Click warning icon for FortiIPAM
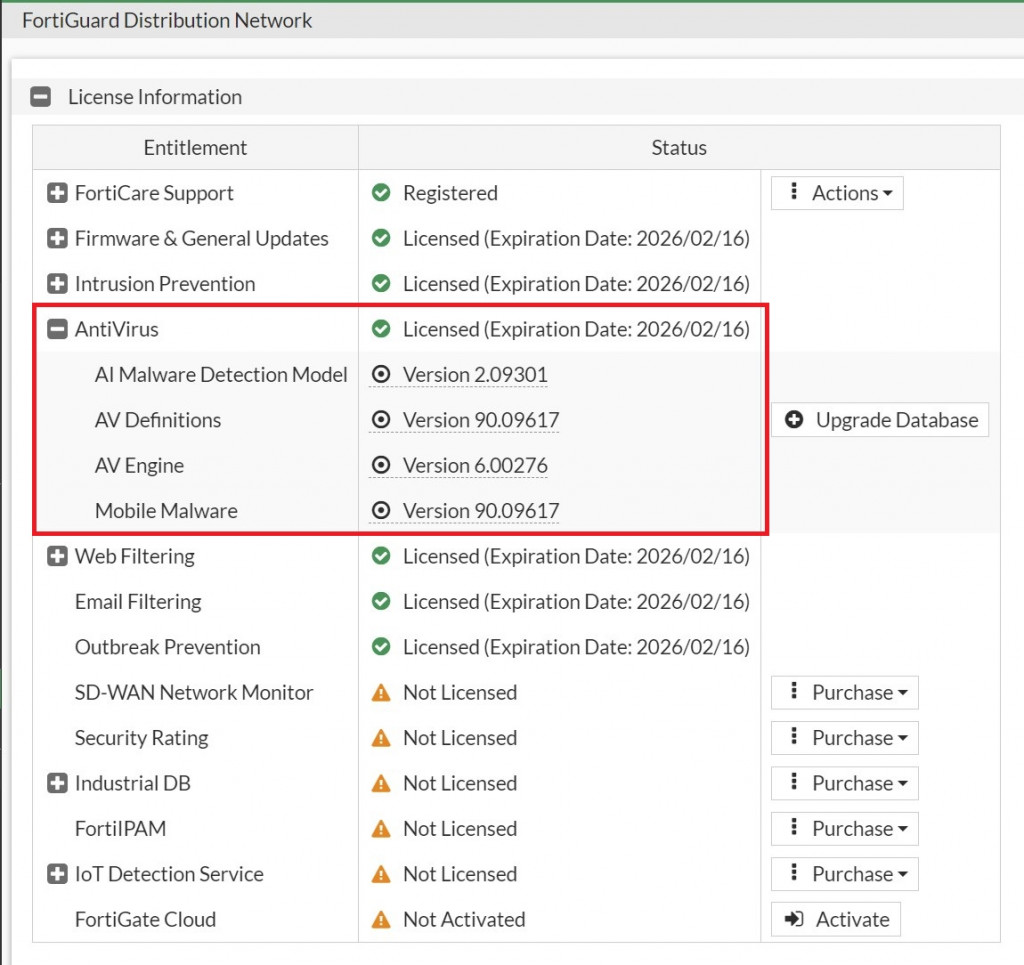This screenshot has height=965, width=1024. pyautogui.click(x=381, y=829)
